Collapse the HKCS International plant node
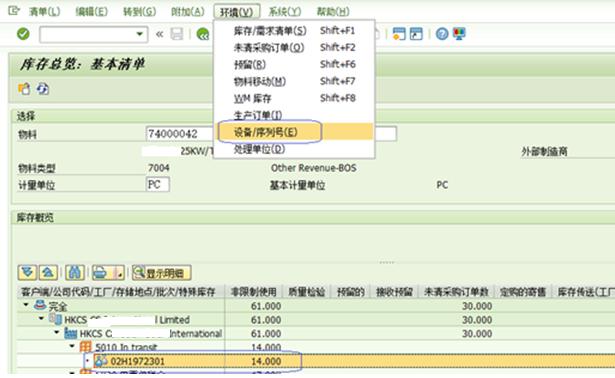Screen dimensions: 615x378 tap(57, 333)
